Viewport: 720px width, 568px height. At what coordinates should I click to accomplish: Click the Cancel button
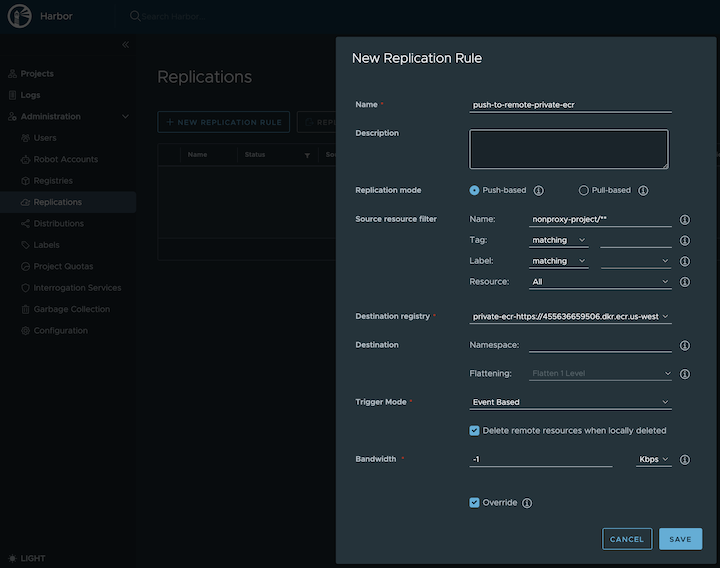pos(627,539)
